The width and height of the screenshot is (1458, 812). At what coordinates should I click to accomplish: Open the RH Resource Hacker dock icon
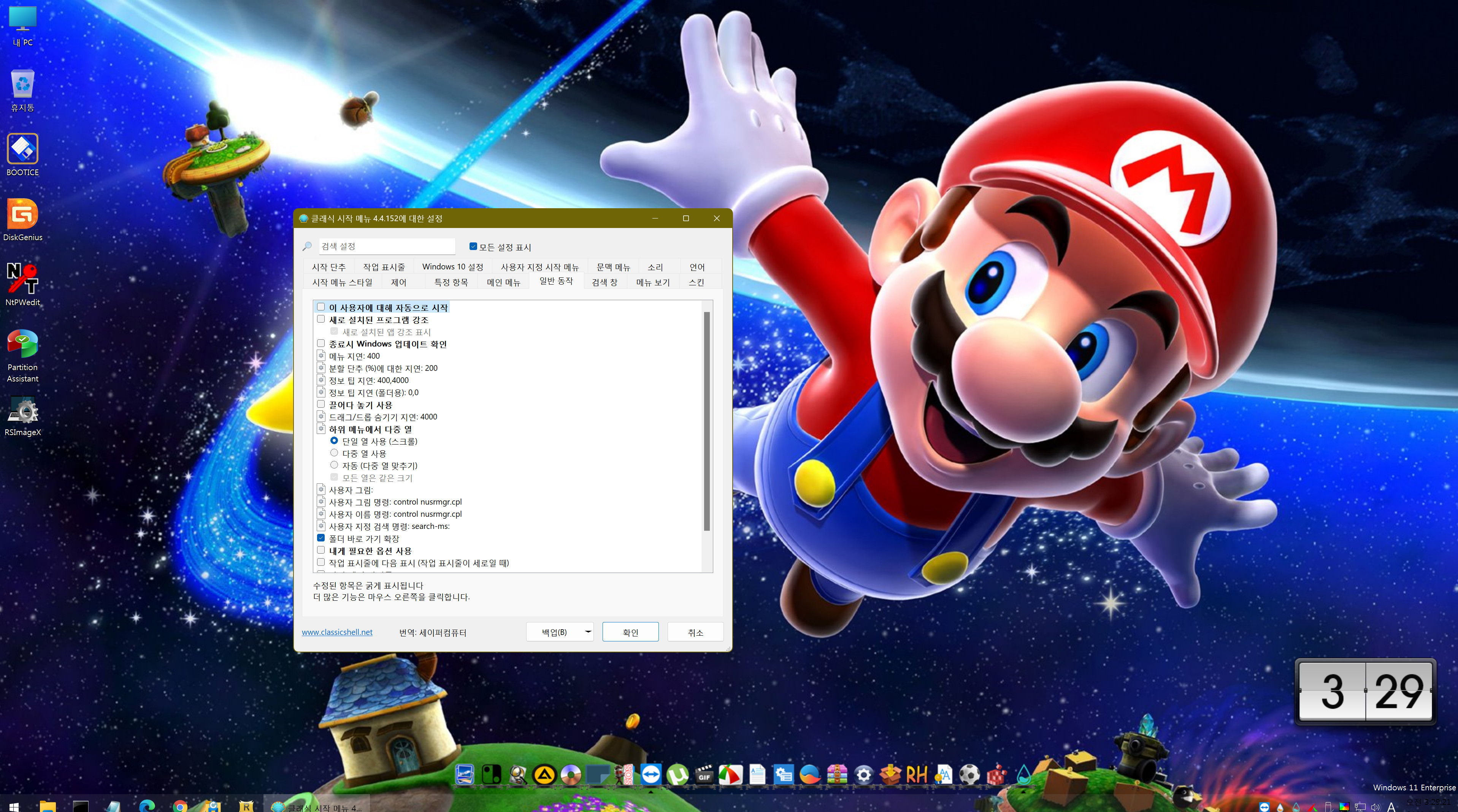coord(917,774)
